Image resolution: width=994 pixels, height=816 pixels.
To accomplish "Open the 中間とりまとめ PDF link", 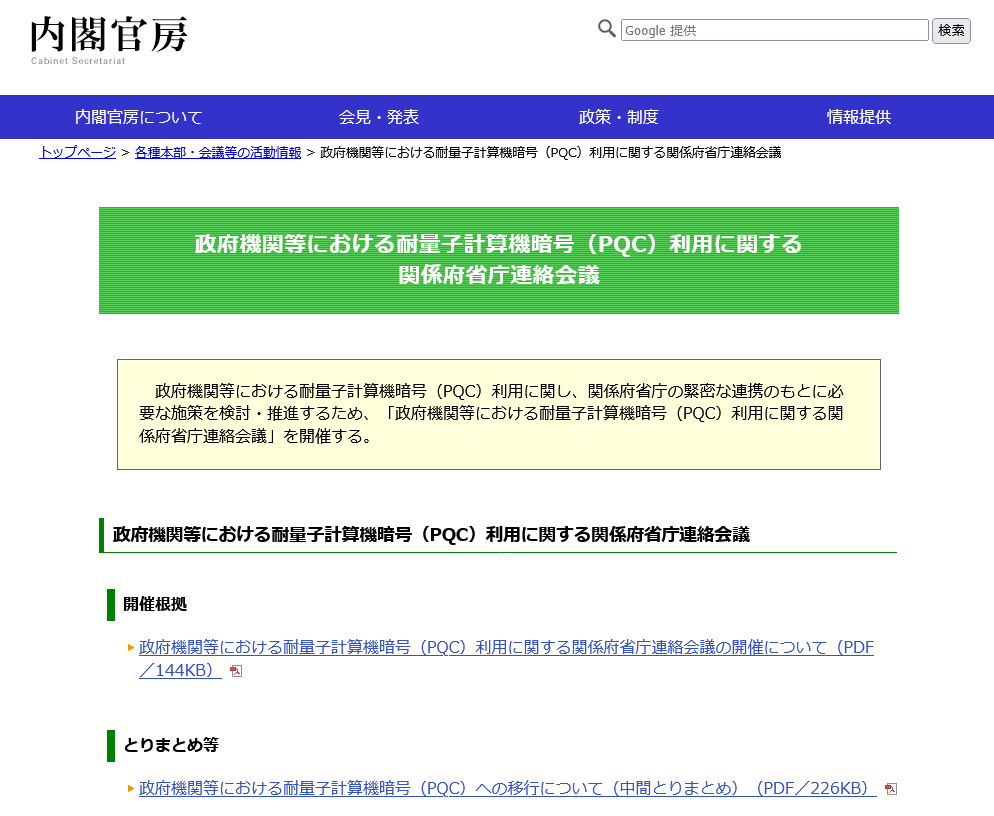I will coord(507,788).
